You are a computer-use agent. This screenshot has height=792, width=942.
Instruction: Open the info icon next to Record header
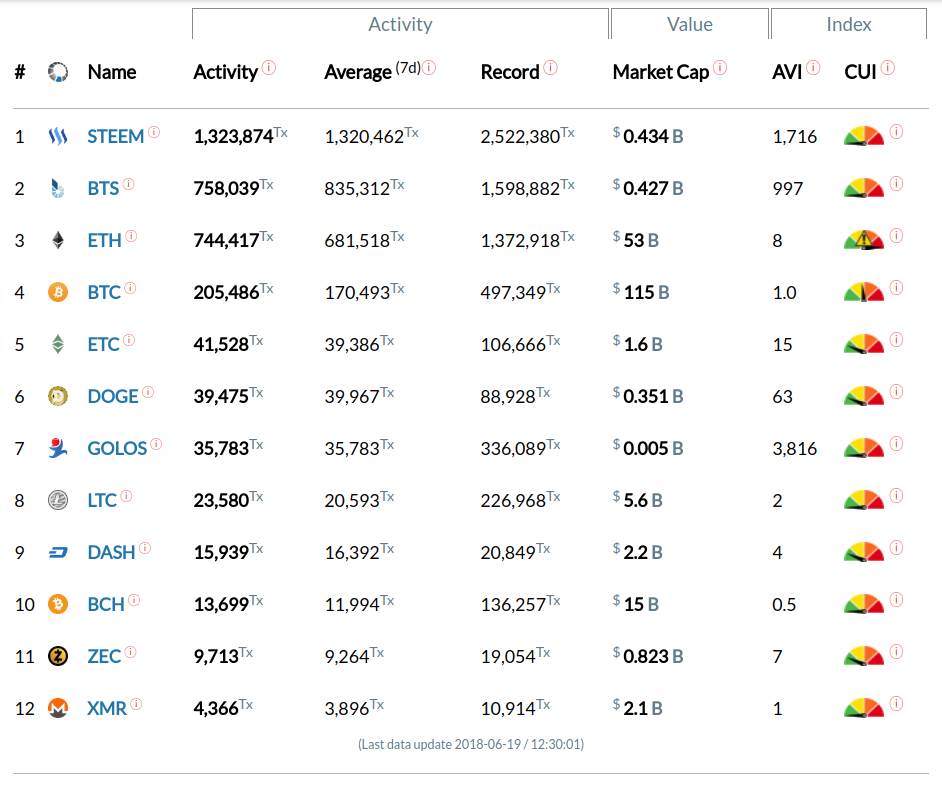click(550, 68)
